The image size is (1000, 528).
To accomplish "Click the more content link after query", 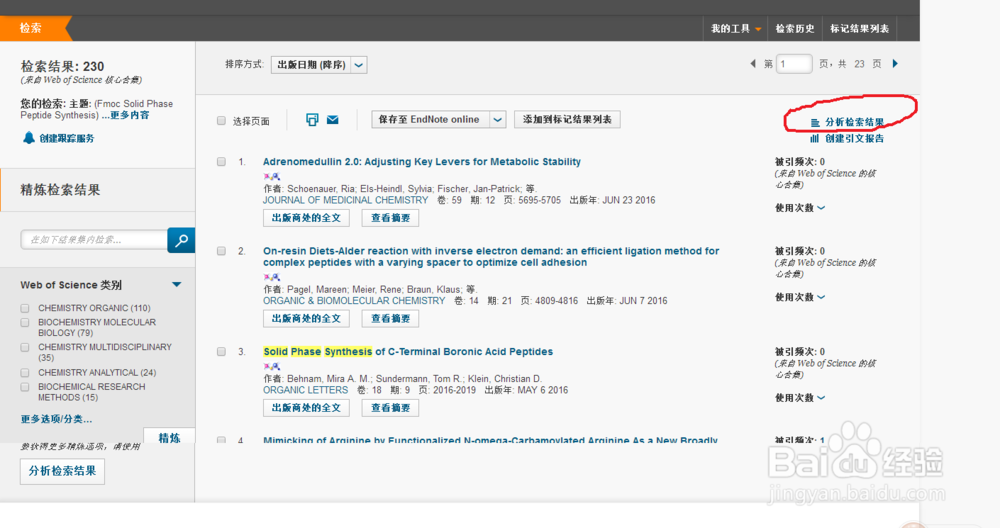I will [126, 115].
